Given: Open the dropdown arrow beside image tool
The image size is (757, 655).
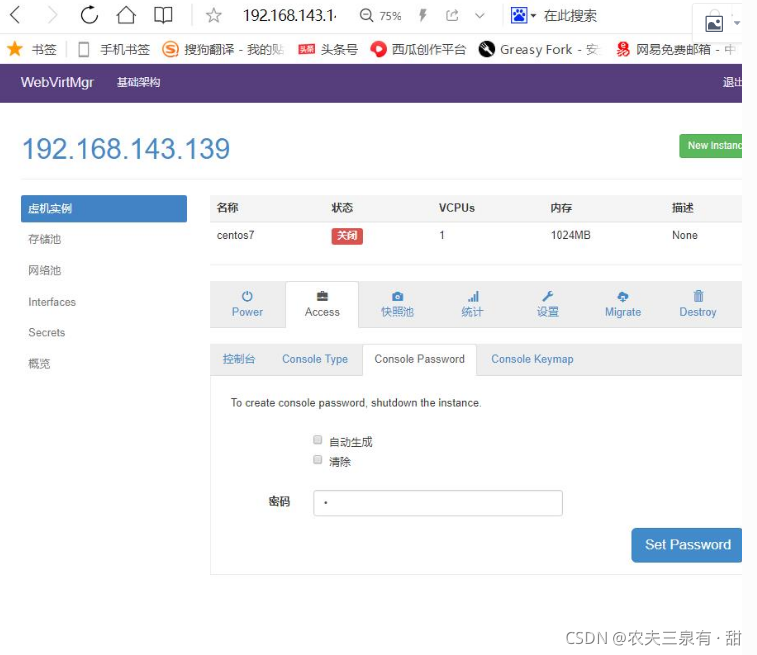Looking at the screenshot, I should click(x=737, y=23).
